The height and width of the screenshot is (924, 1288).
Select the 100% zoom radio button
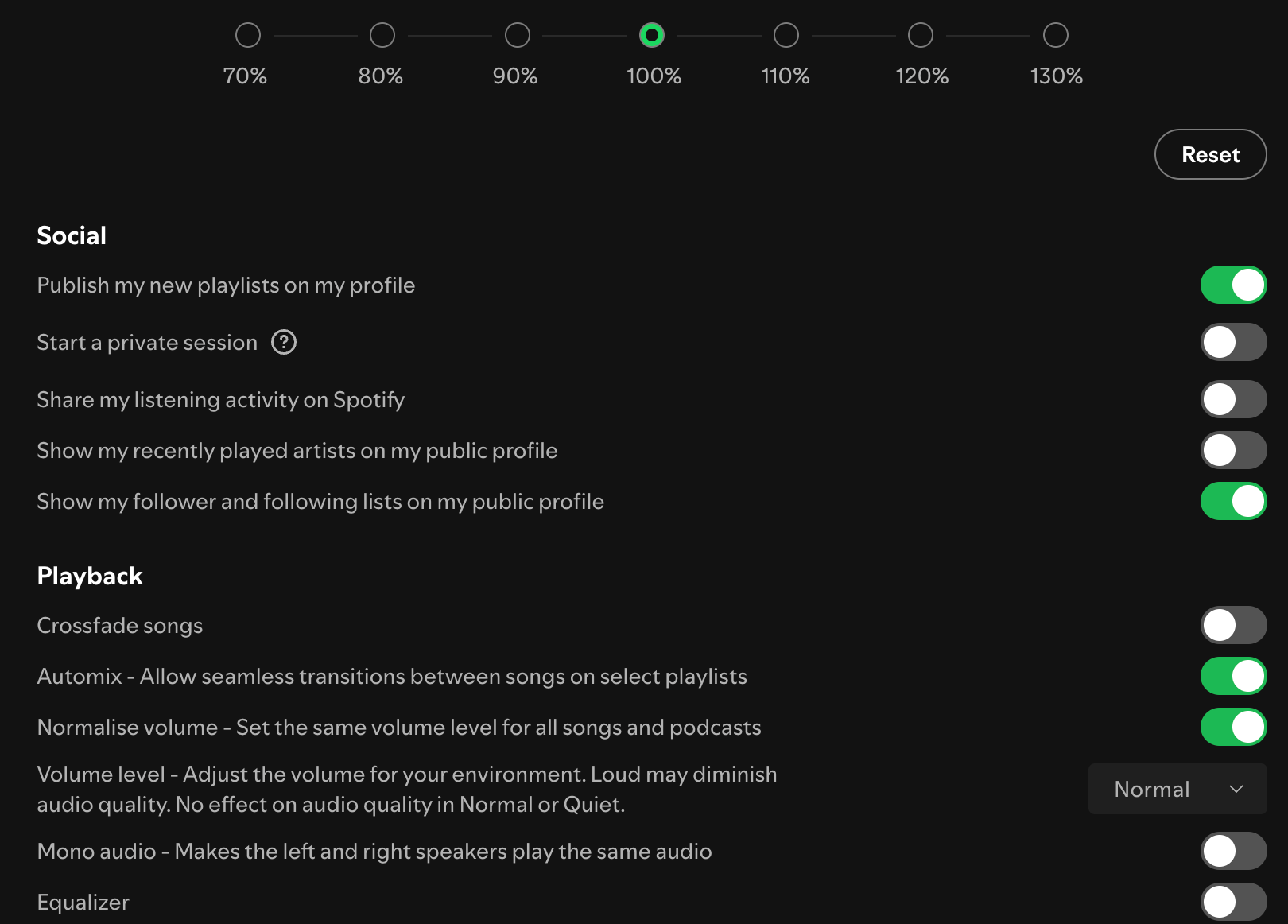click(652, 35)
